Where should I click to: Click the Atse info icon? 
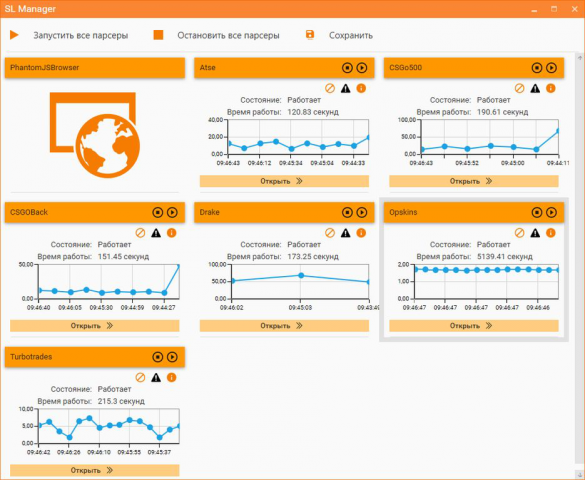pos(361,88)
